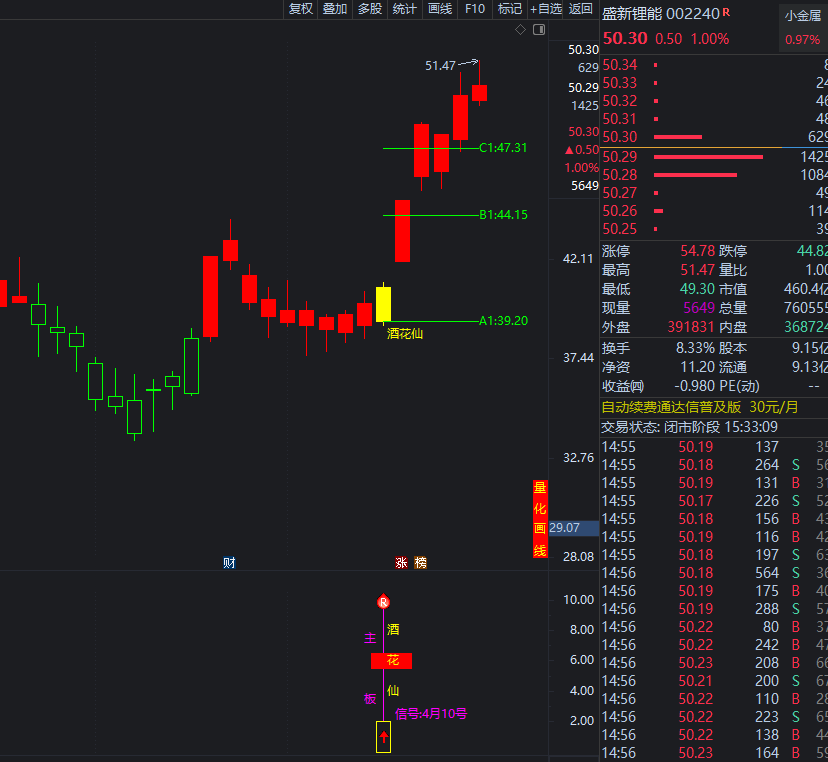Viewport: 828px width, 762px height.
Task: Toggle 多股 multi-stock view
Action: [370, 9]
